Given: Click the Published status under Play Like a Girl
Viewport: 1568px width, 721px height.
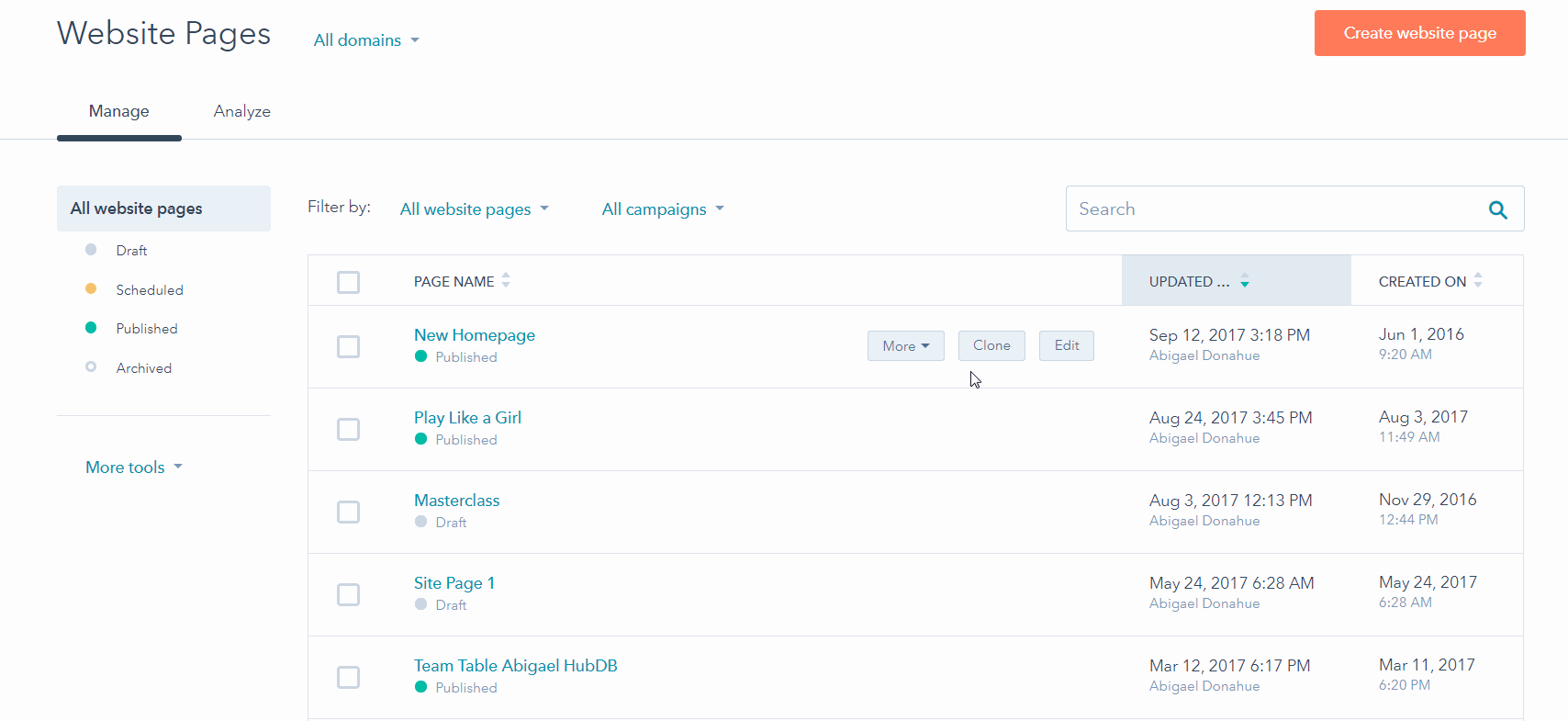Looking at the screenshot, I should pyautogui.click(x=466, y=440).
